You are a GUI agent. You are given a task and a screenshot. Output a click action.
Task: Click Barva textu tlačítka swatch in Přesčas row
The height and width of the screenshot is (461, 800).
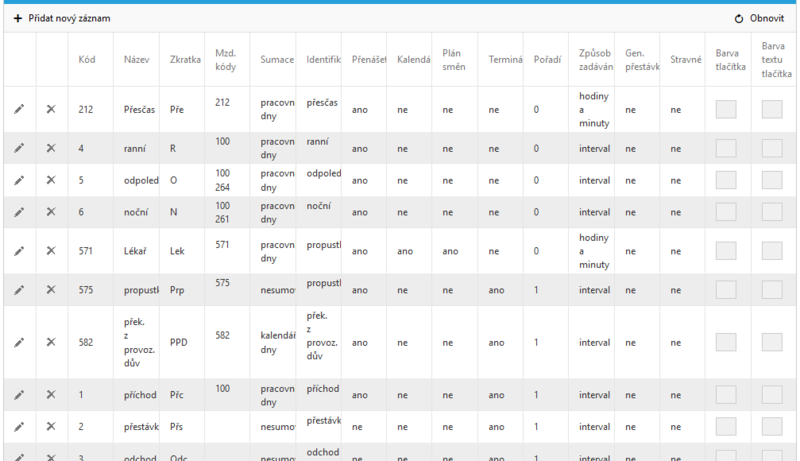click(x=772, y=109)
